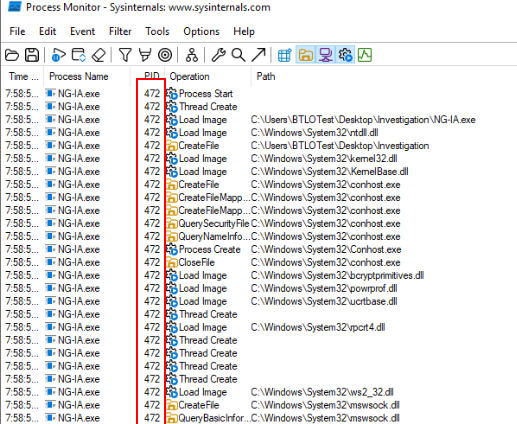Viewport: 517px width, 424px height.
Task: Toggle Show Network Activity
Action: [326, 55]
